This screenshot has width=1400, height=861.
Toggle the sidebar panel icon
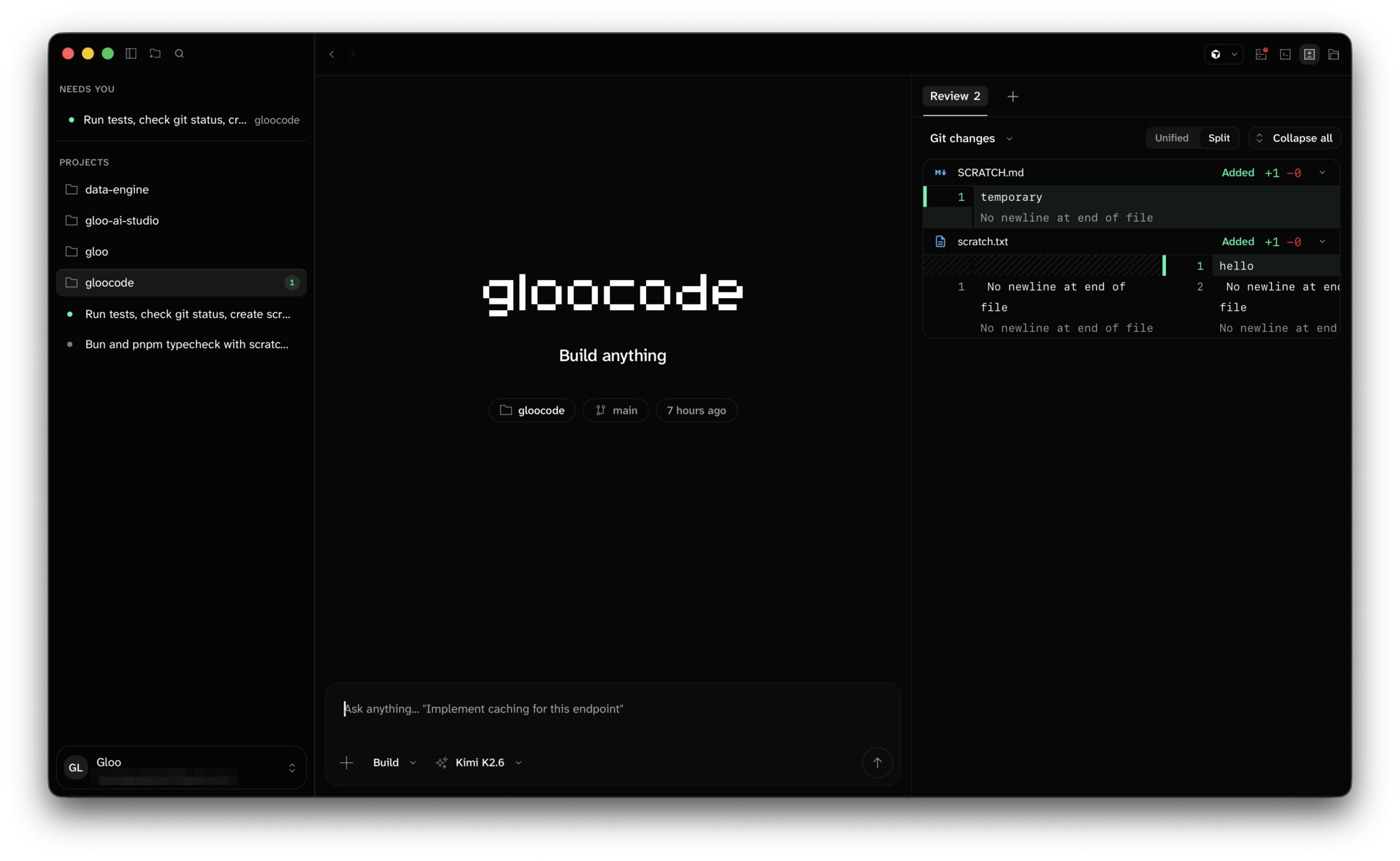click(131, 53)
